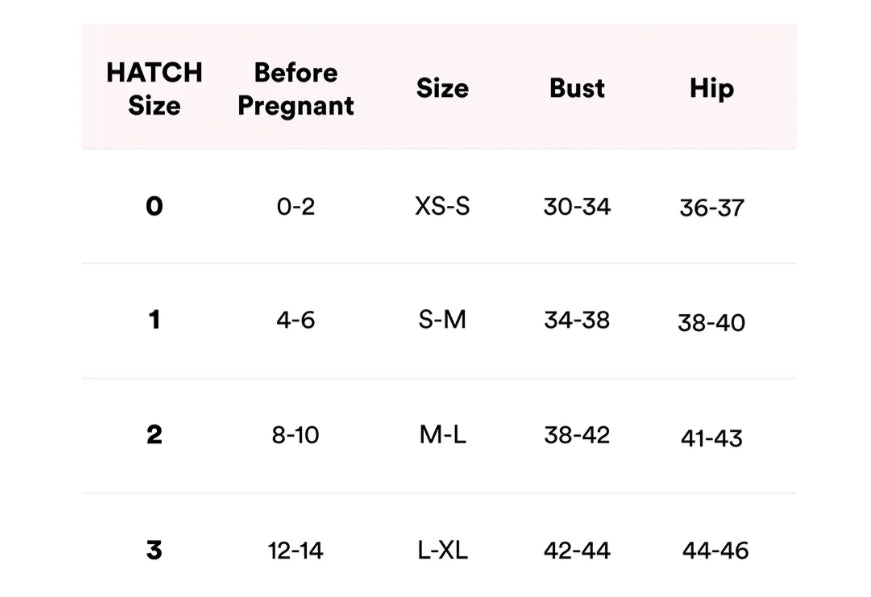Image resolution: width=871 pixels, height=597 pixels.
Task: Click the 30-34 bust measurement
Action: point(577,207)
